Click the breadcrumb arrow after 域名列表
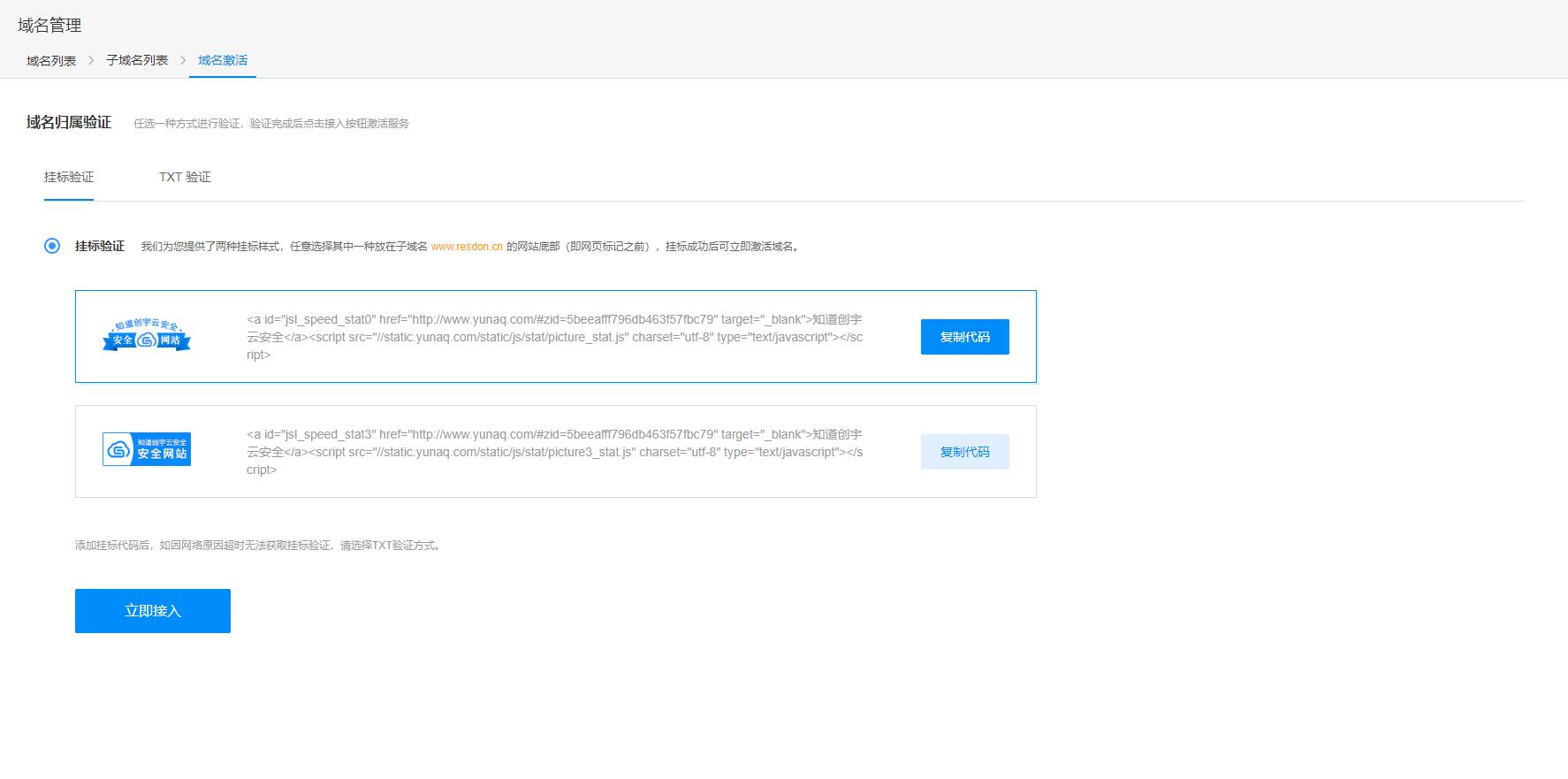Screen dimensions: 1568x779 (91, 60)
